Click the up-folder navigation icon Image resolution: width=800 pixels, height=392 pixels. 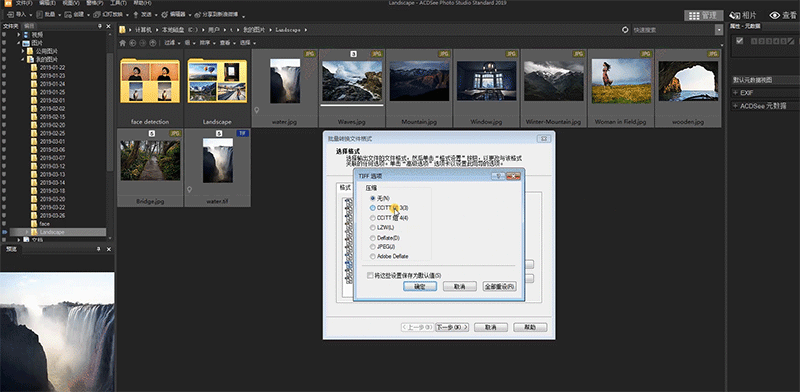[x=153, y=43]
